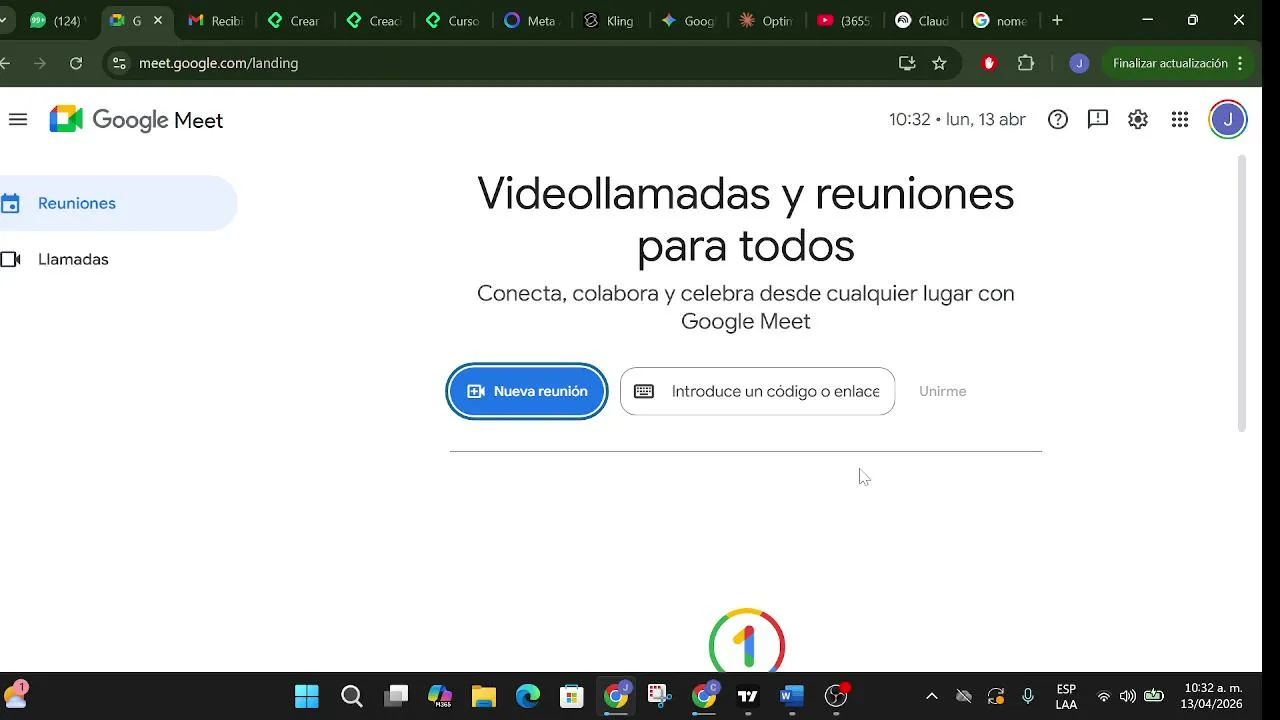Switch to the Kling tab
This screenshot has height=720, width=1280.
coord(609,20)
